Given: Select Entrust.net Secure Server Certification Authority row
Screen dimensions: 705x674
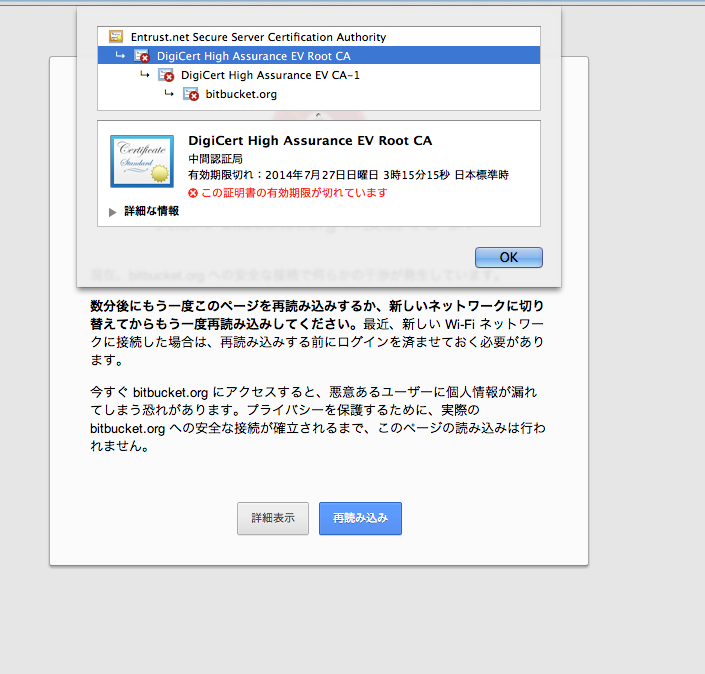Looking at the screenshot, I should tap(319, 37).
